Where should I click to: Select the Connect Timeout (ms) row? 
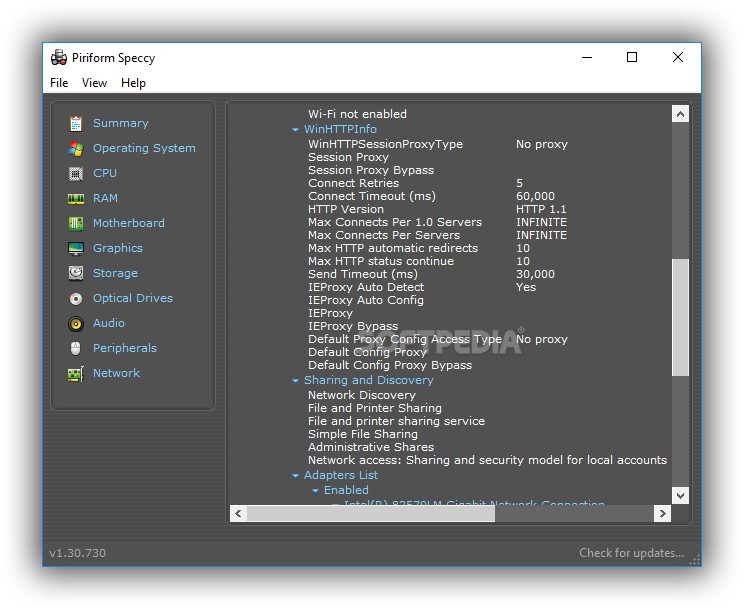(x=431, y=196)
